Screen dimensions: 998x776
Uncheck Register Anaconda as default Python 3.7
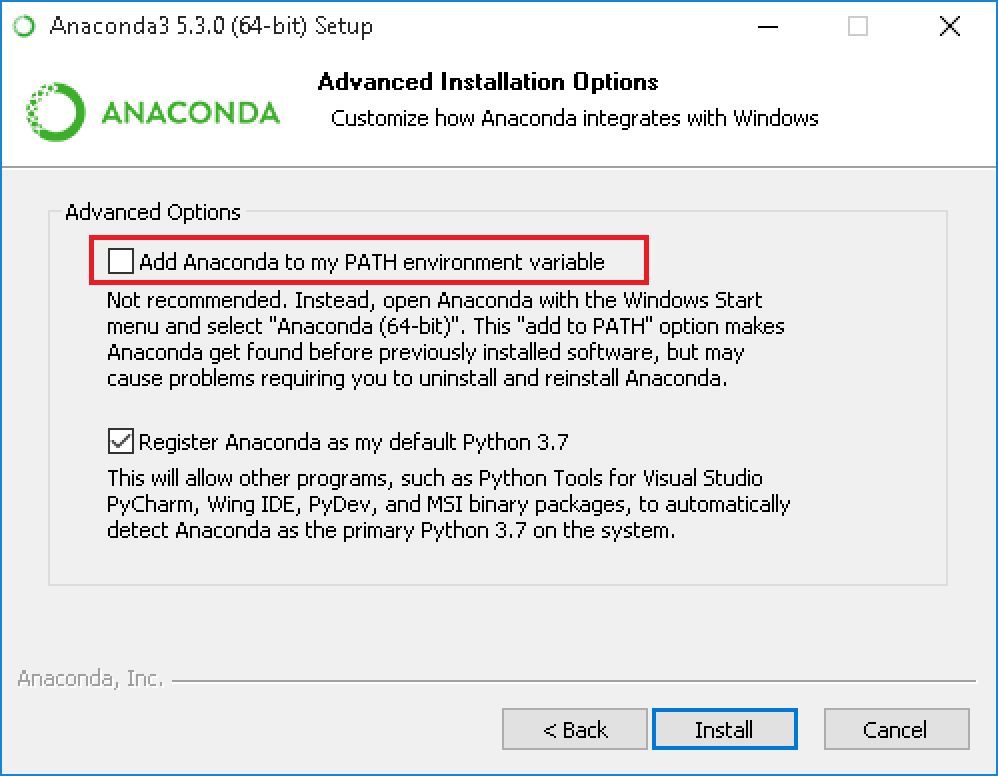click(120, 441)
